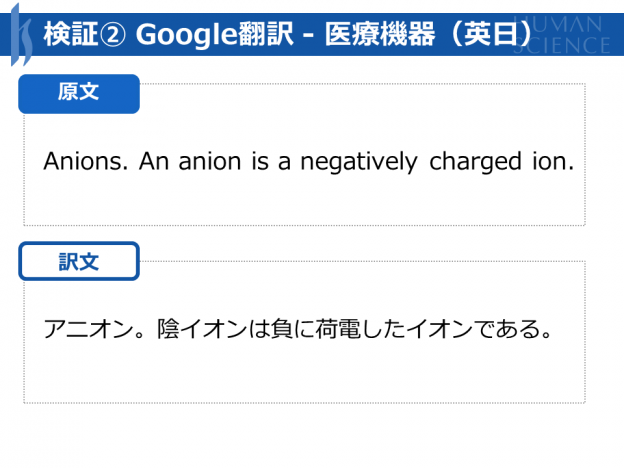This screenshot has width=624, height=468.
Task: Click the word "anion" in source sentence
Action: 210,161
